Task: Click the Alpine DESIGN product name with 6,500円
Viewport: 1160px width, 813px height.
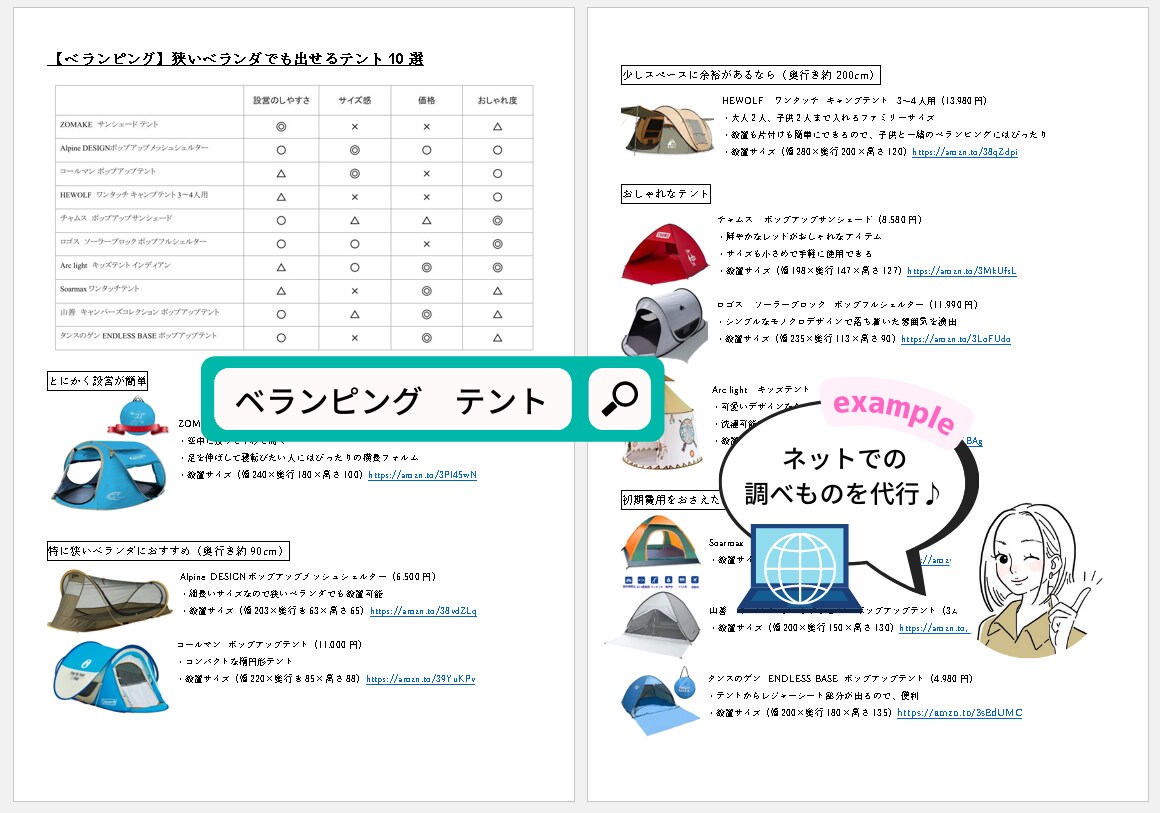Action: [308, 577]
